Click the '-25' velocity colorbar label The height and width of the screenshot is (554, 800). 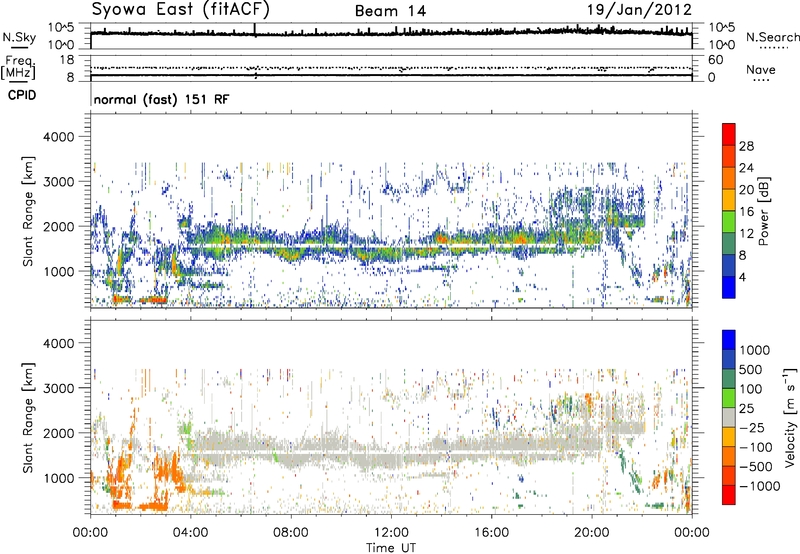pos(752,428)
